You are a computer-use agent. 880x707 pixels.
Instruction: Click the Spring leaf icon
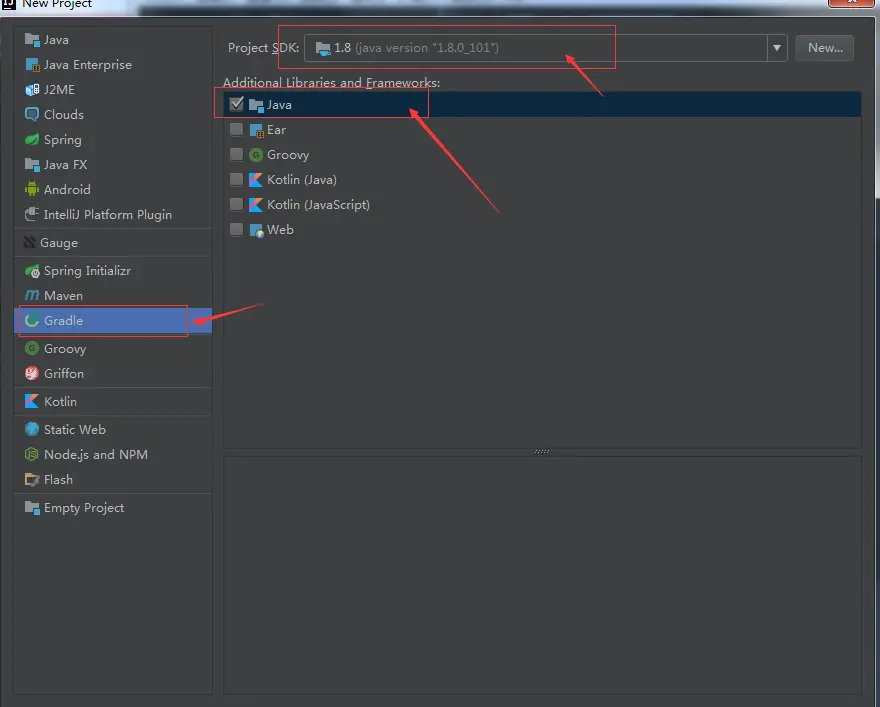32,140
